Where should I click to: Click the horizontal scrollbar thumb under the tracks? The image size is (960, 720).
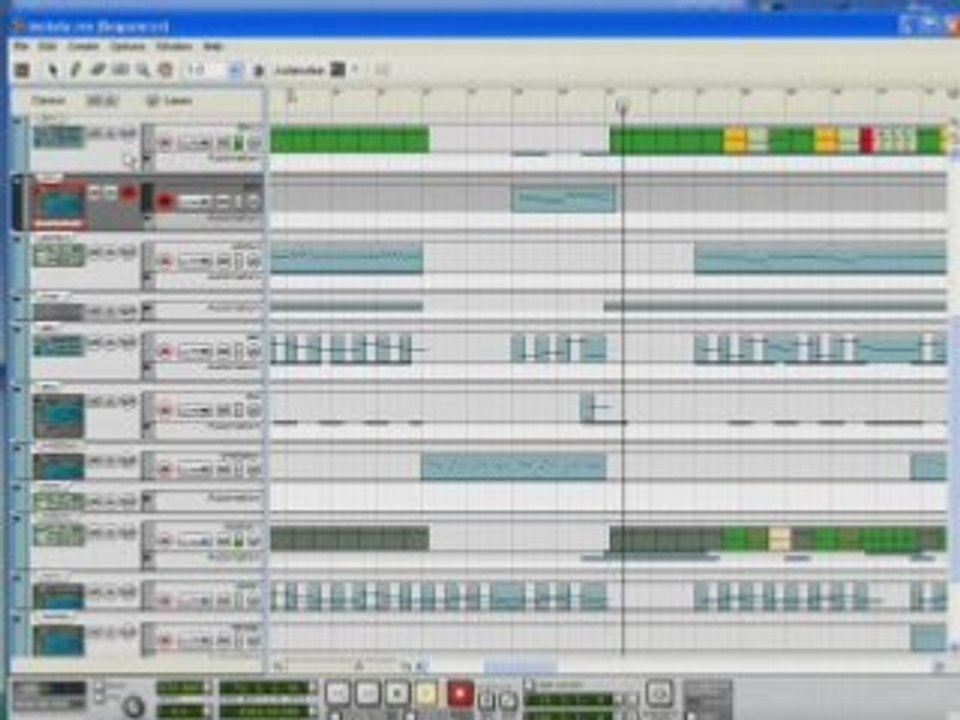coord(520,665)
